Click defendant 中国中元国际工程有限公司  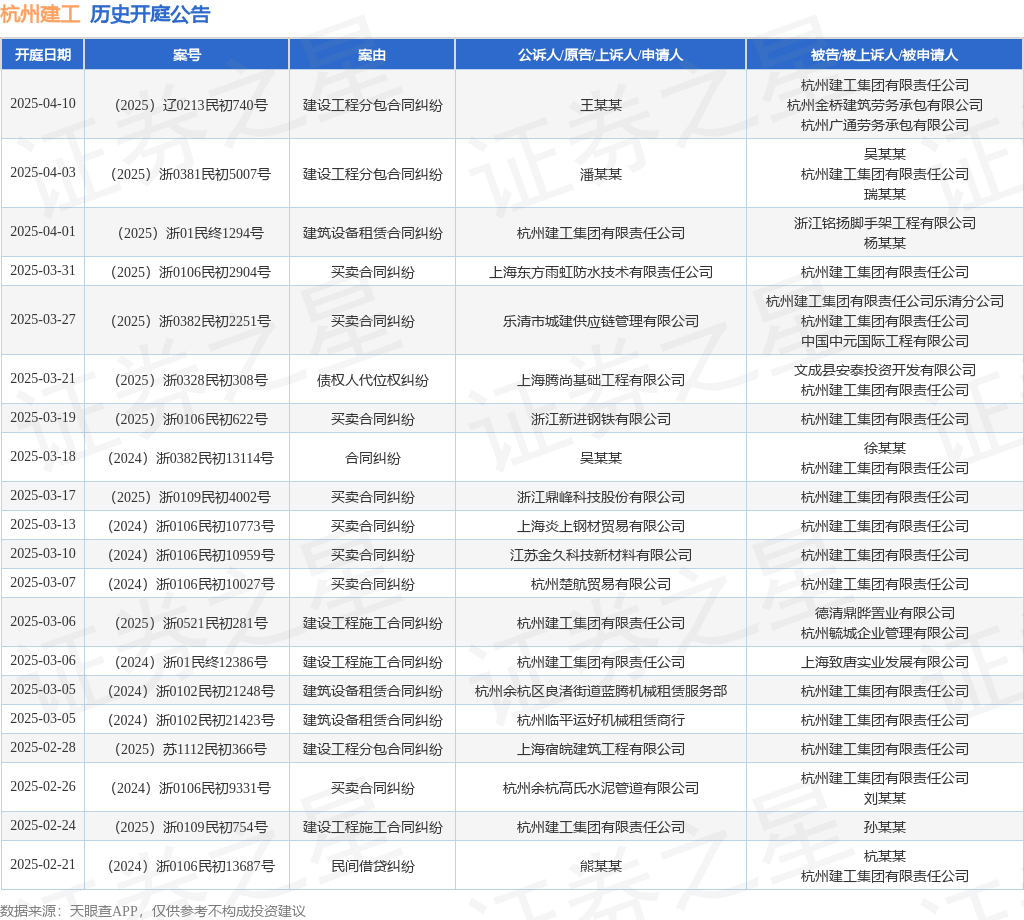coord(885,341)
